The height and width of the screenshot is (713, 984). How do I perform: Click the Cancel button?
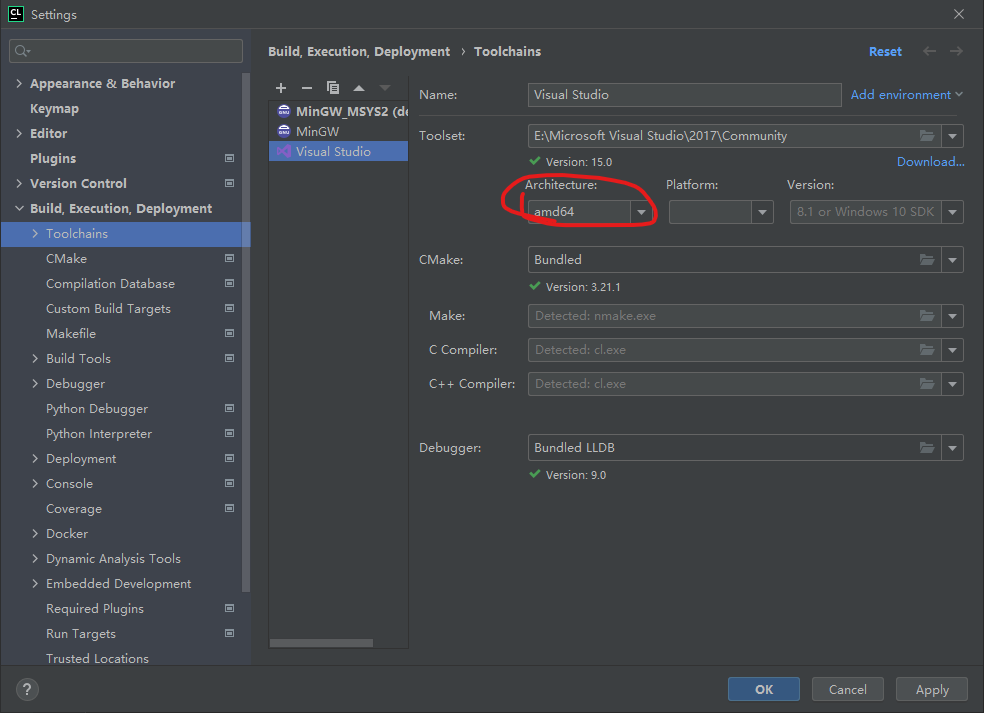848,689
